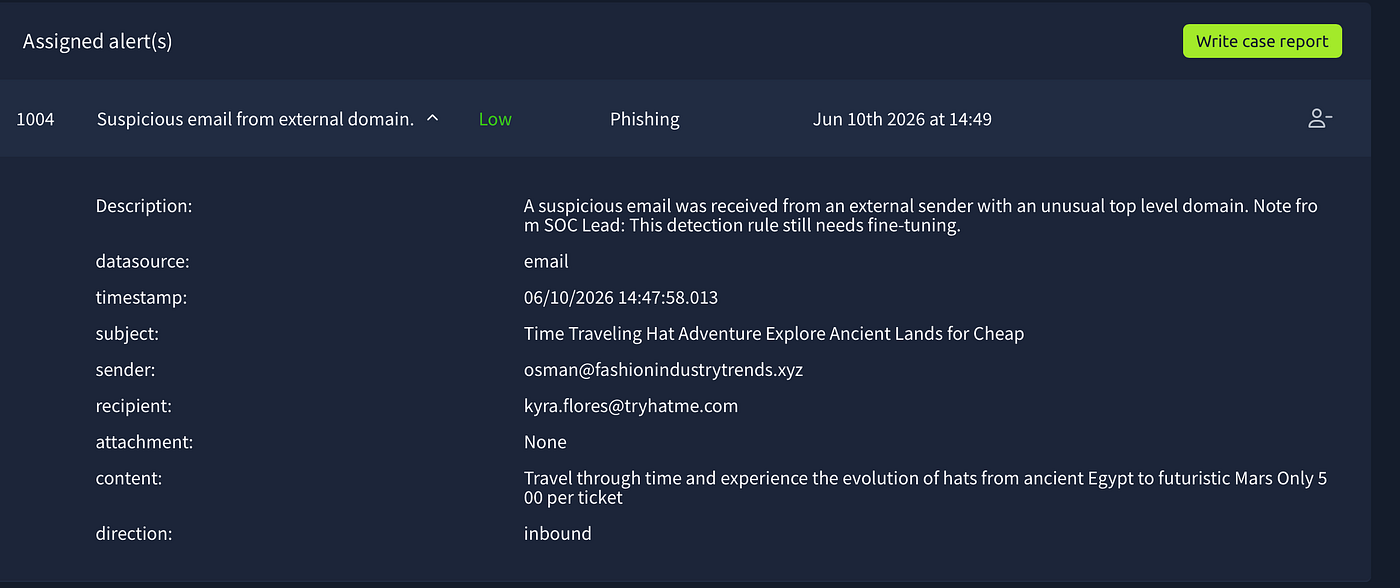Select the alert title Suspicious email from external domain

click(x=255, y=119)
